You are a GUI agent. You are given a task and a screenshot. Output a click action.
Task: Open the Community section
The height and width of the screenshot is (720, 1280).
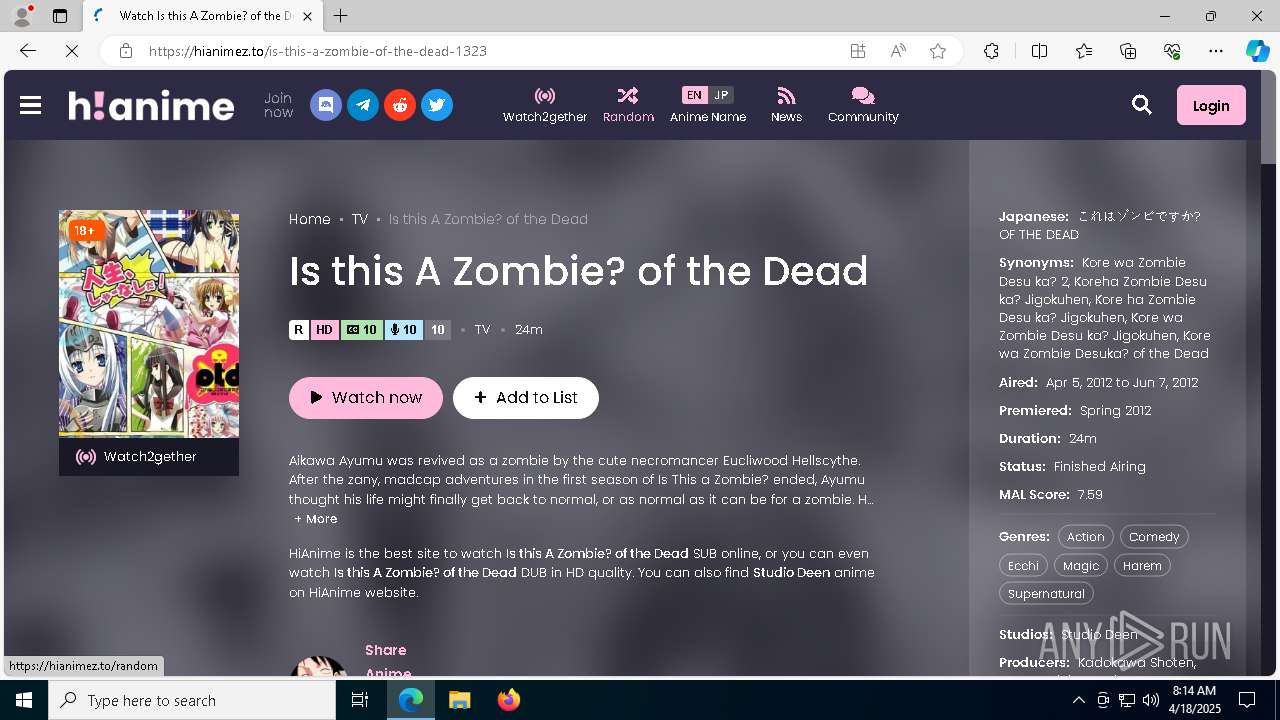863,105
